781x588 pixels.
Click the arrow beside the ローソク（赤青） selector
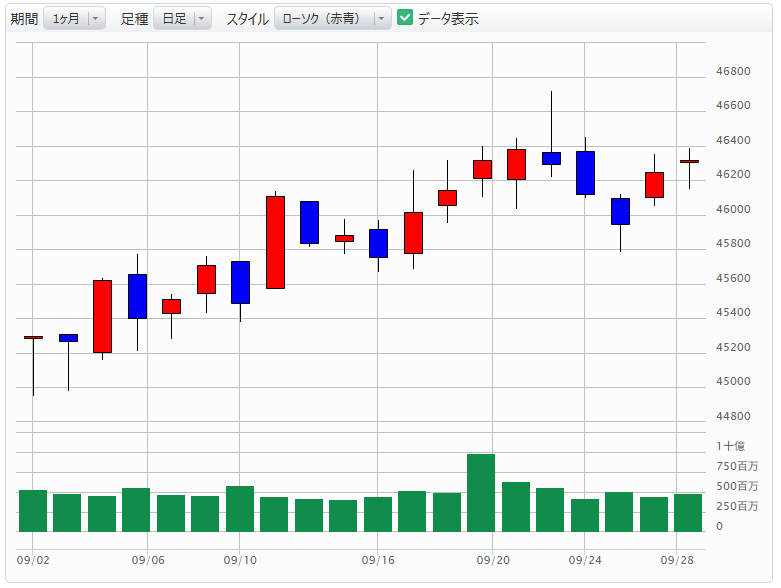(x=381, y=19)
